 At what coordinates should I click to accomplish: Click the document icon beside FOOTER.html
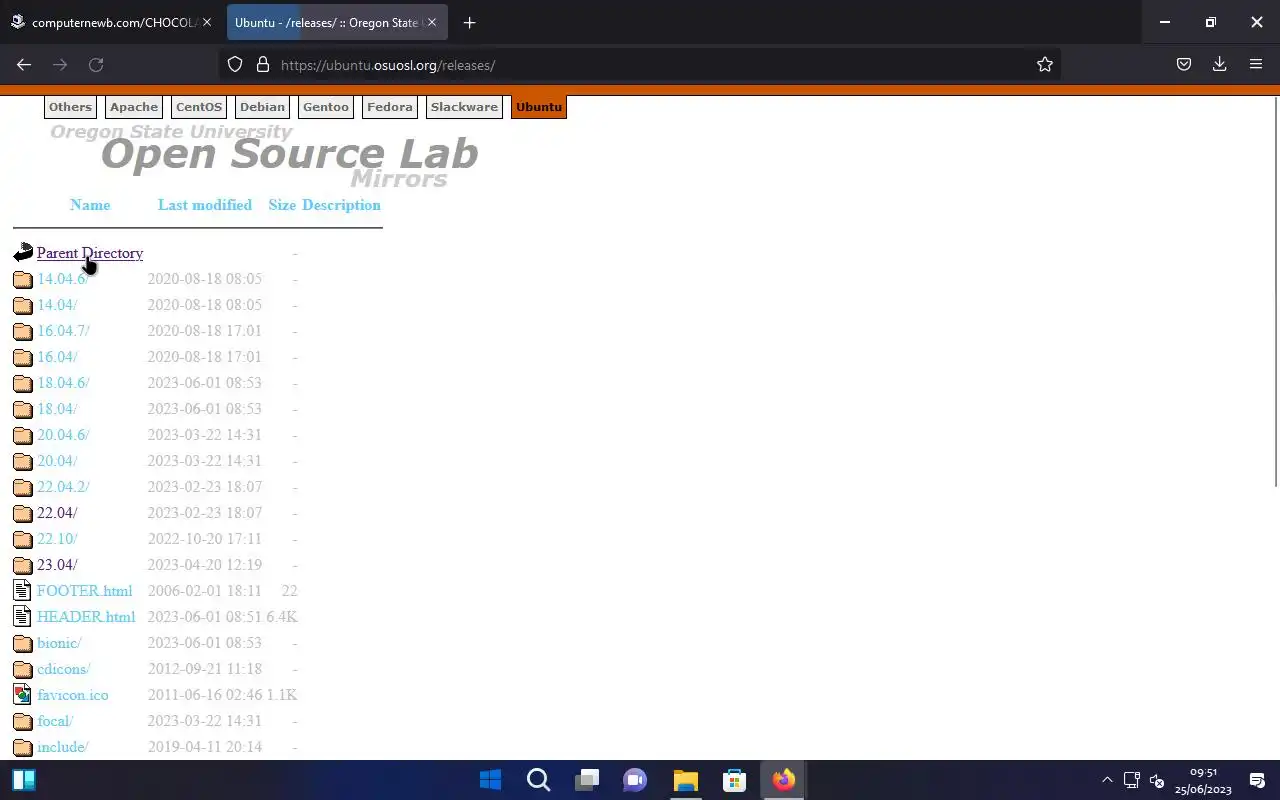(x=22, y=591)
